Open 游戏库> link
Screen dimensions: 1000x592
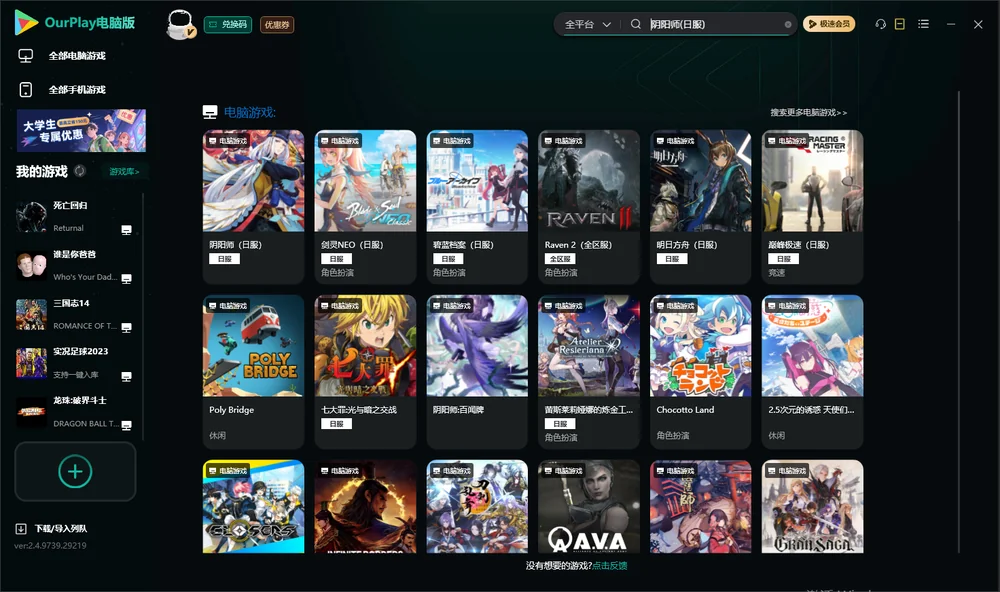(x=124, y=172)
